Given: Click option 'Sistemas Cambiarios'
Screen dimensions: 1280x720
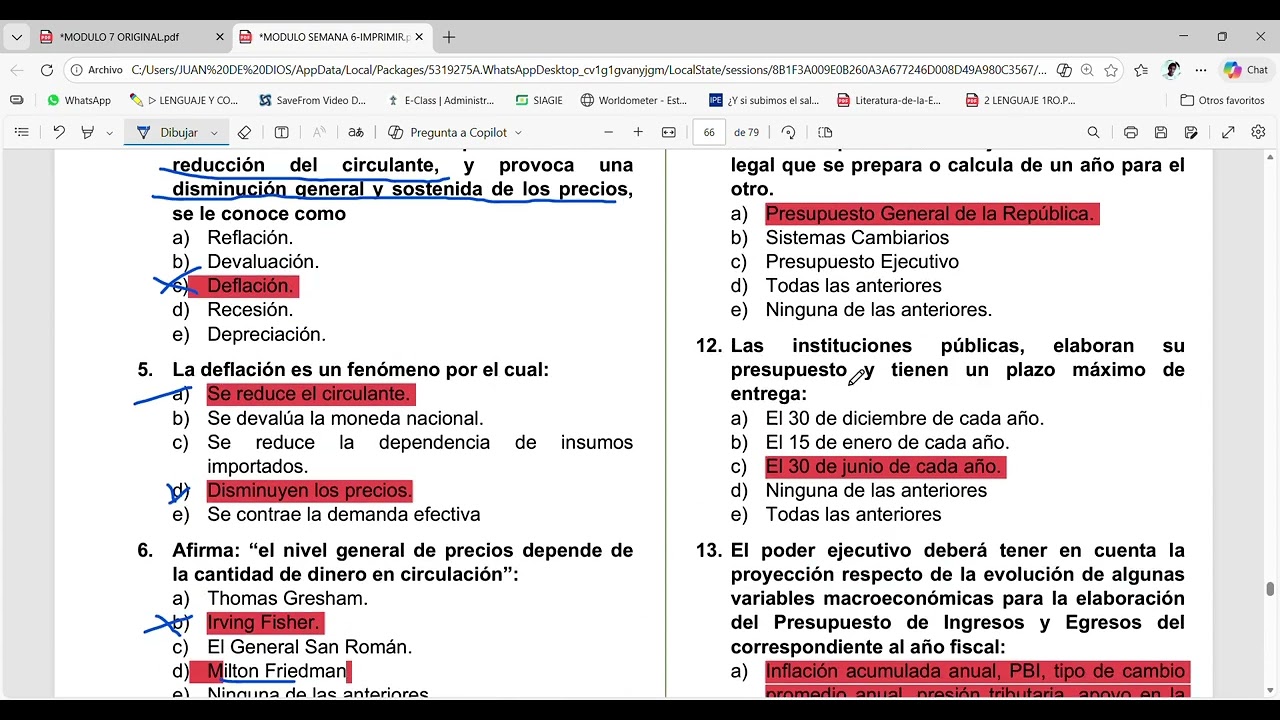Looking at the screenshot, I should [x=857, y=238].
